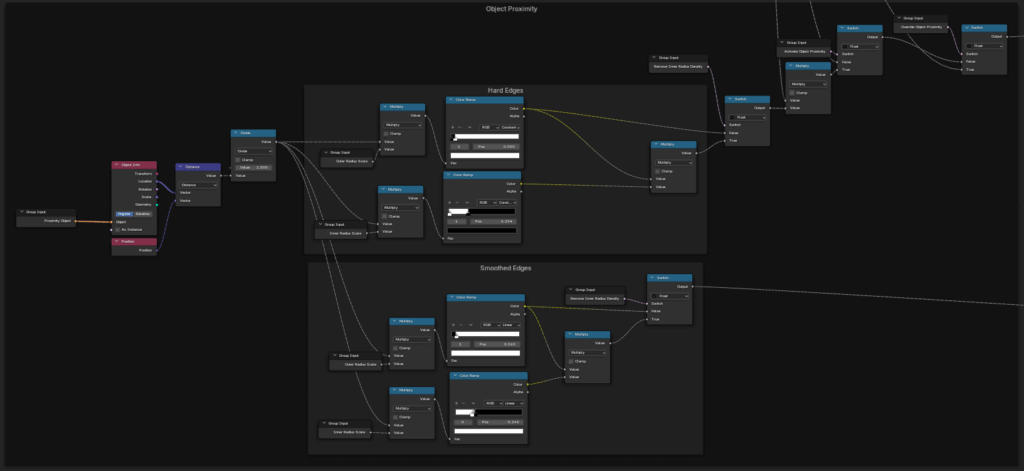Click the color swatch of top Smoothed Edges Color Ramp
The height and width of the screenshot is (471, 1024).
point(485,353)
